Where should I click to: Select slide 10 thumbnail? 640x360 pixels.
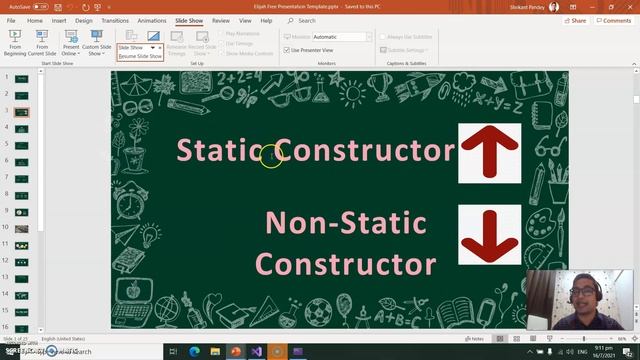click(x=22, y=229)
